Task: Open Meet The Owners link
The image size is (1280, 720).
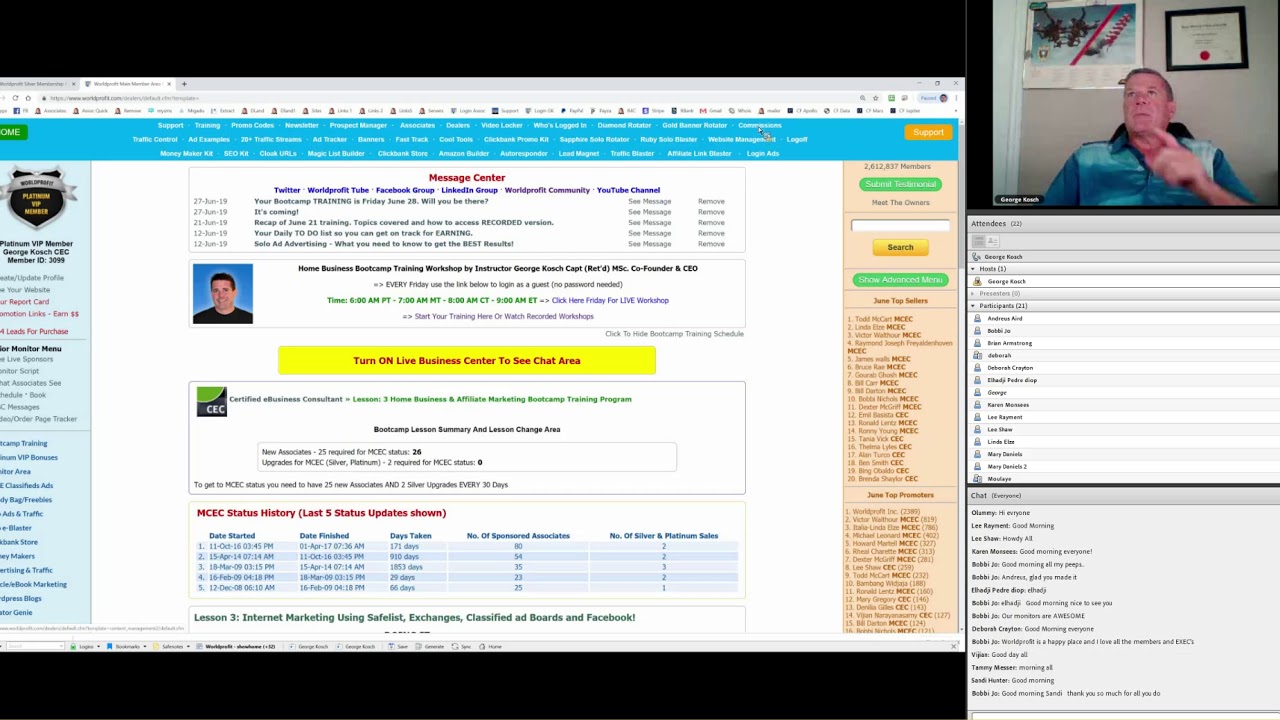Action: click(x=900, y=203)
